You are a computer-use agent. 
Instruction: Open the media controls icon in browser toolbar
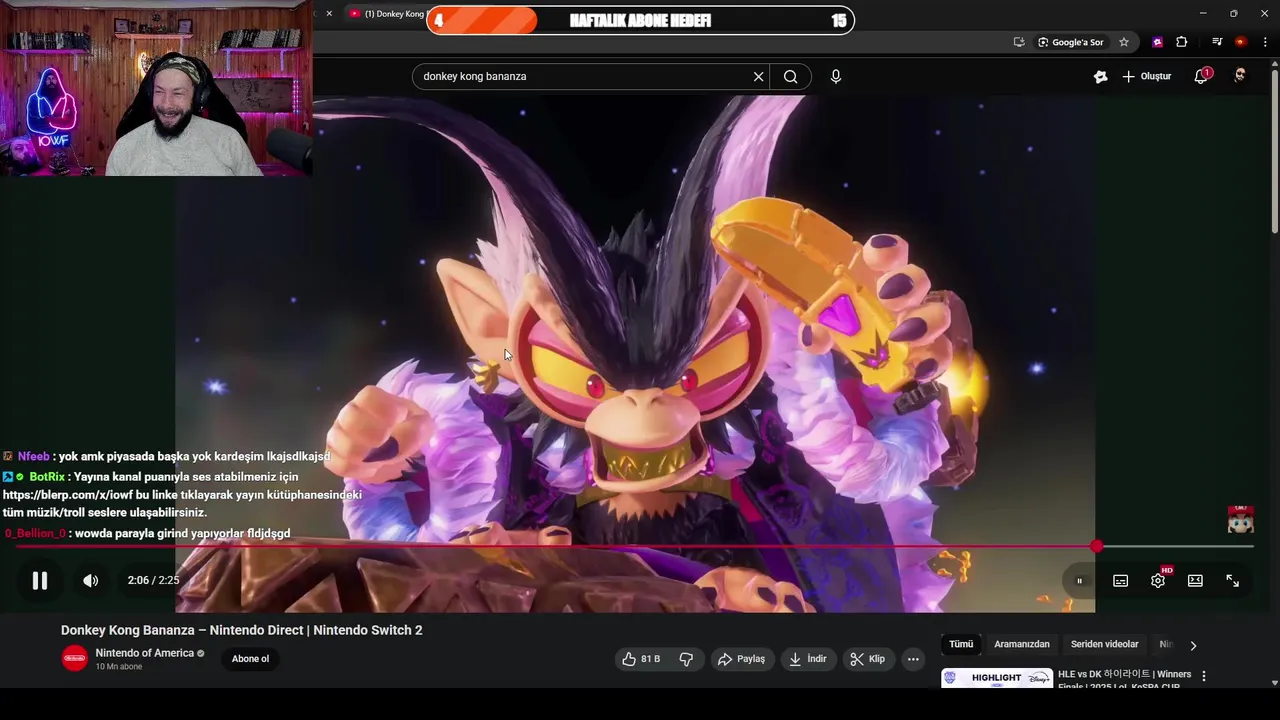(x=1217, y=42)
